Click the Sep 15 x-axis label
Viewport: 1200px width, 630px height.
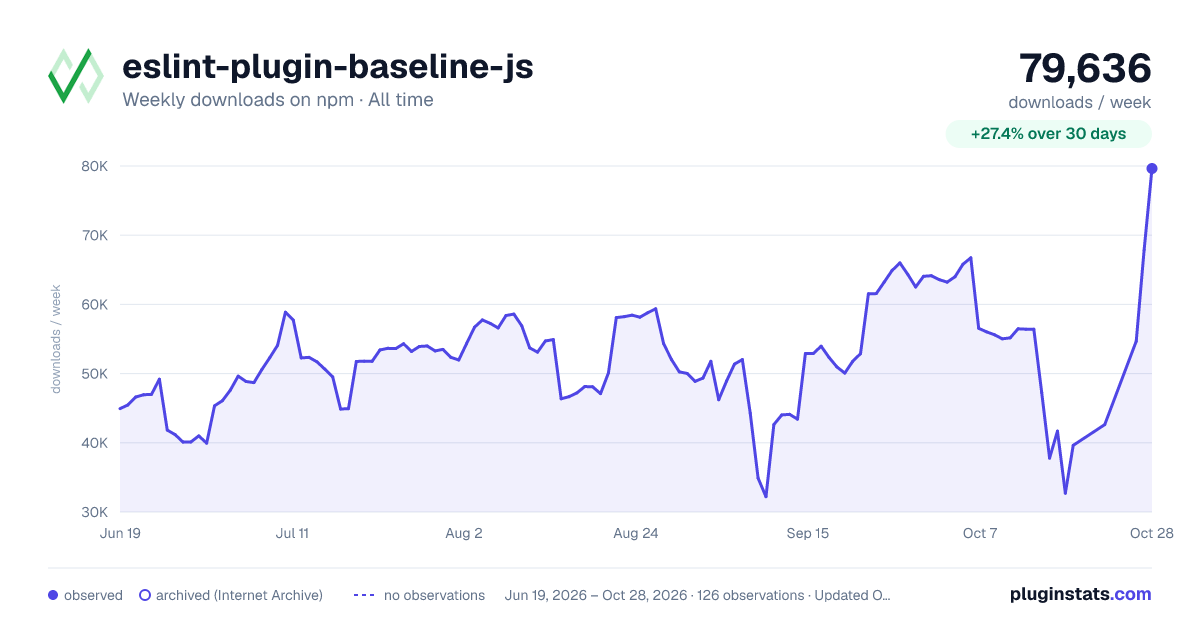808,533
